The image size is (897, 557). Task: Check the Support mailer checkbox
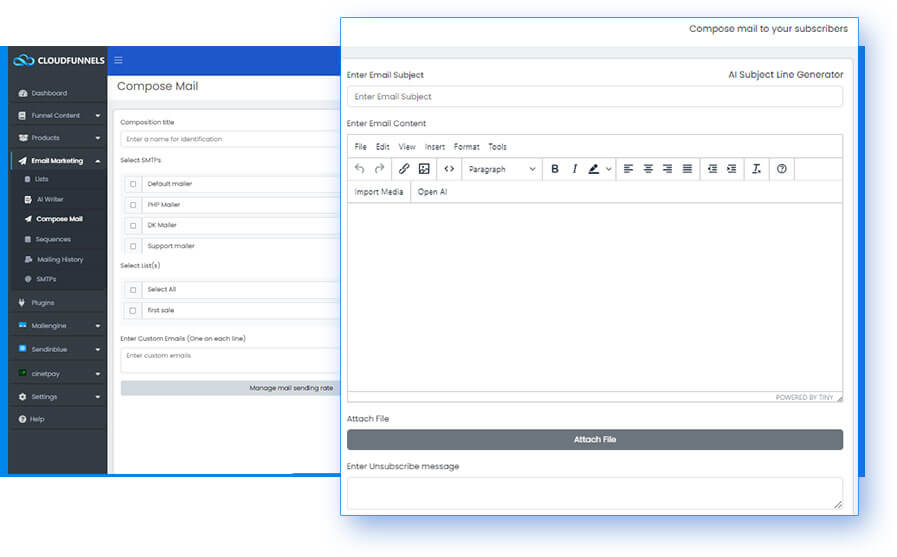133,246
